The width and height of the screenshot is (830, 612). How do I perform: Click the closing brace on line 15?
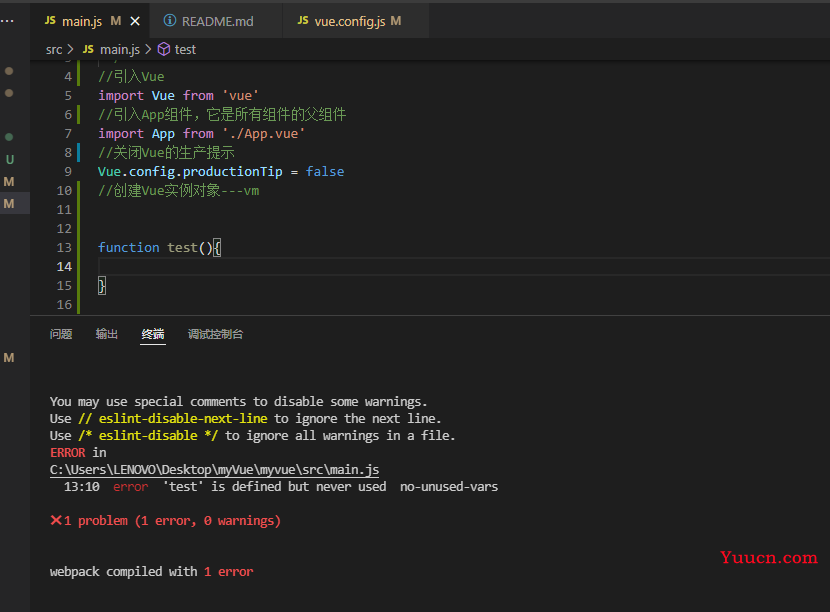point(102,285)
